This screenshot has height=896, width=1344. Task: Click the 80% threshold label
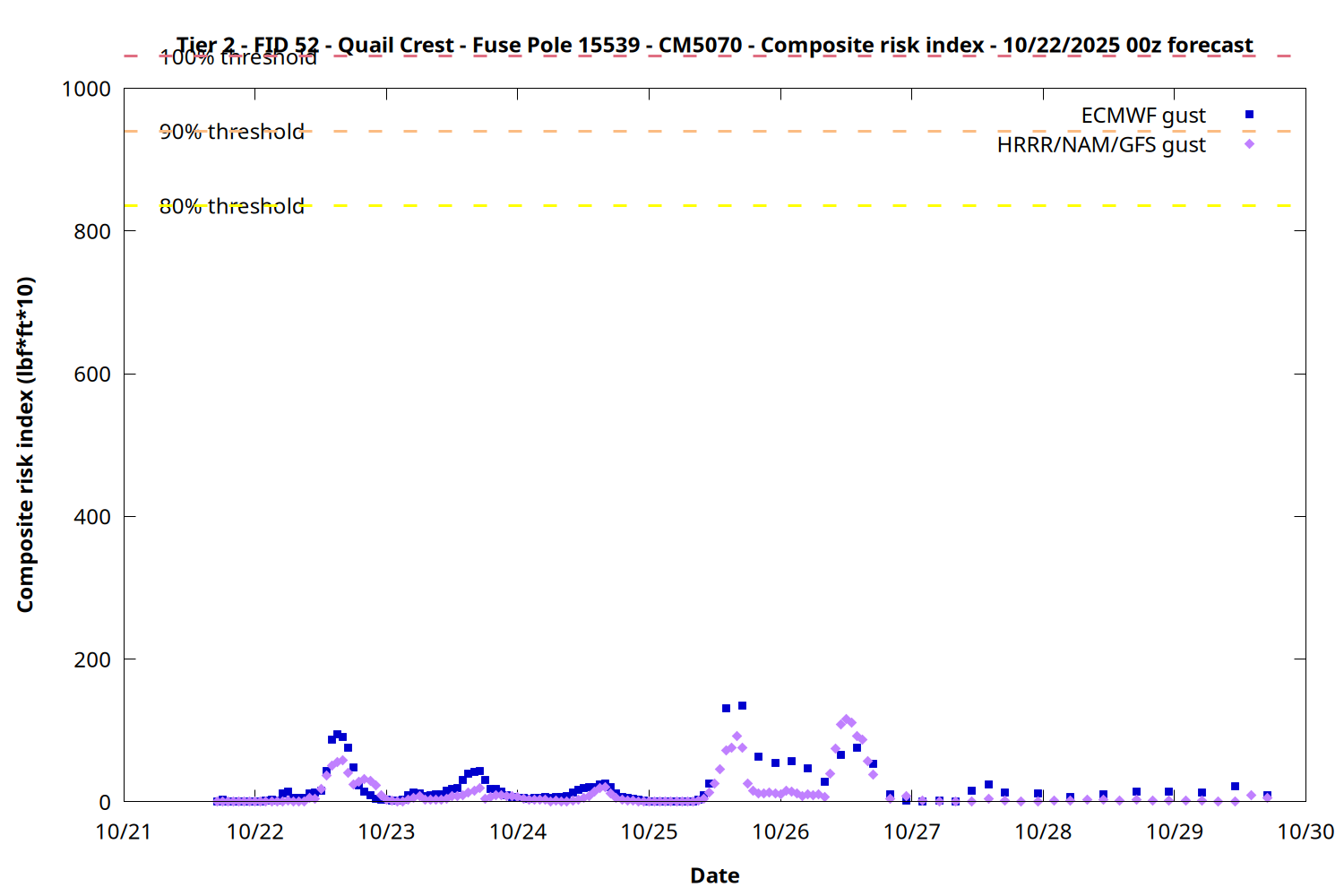point(232,206)
